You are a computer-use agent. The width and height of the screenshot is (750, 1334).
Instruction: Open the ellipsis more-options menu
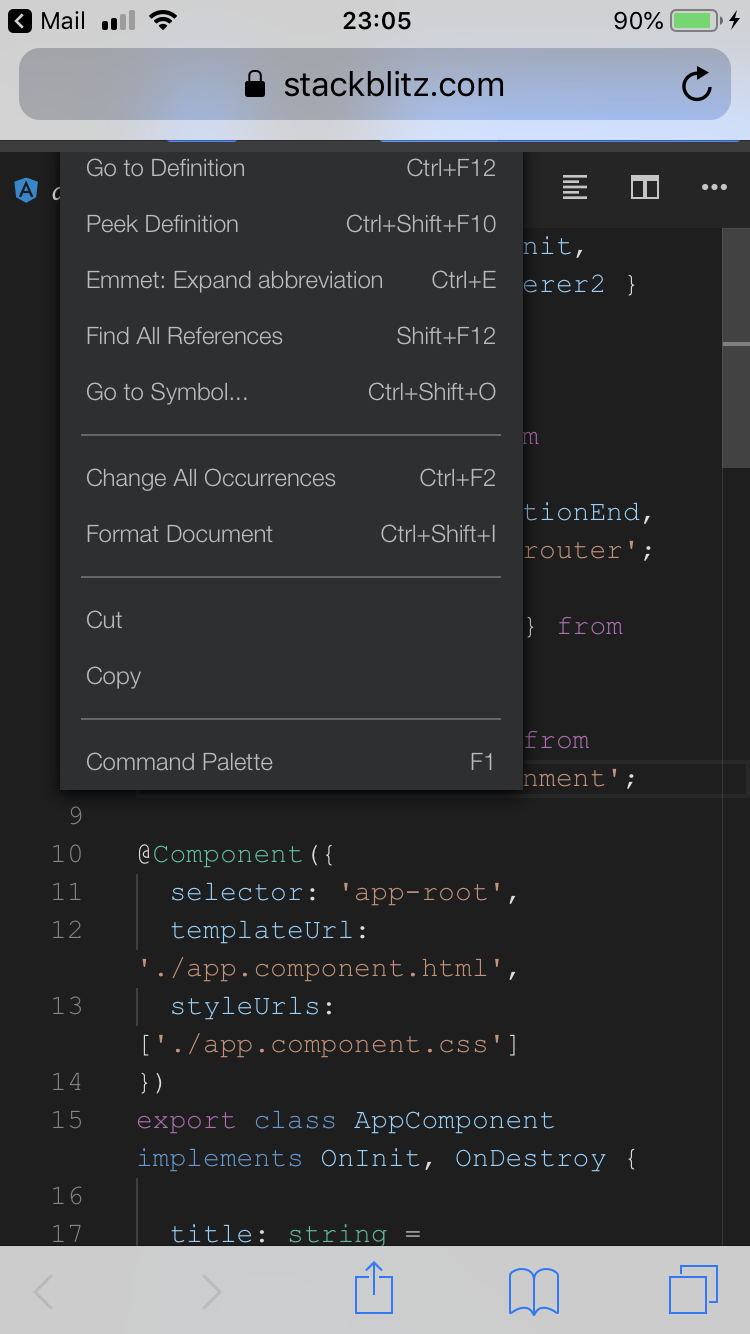pyautogui.click(x=715, y=187)
